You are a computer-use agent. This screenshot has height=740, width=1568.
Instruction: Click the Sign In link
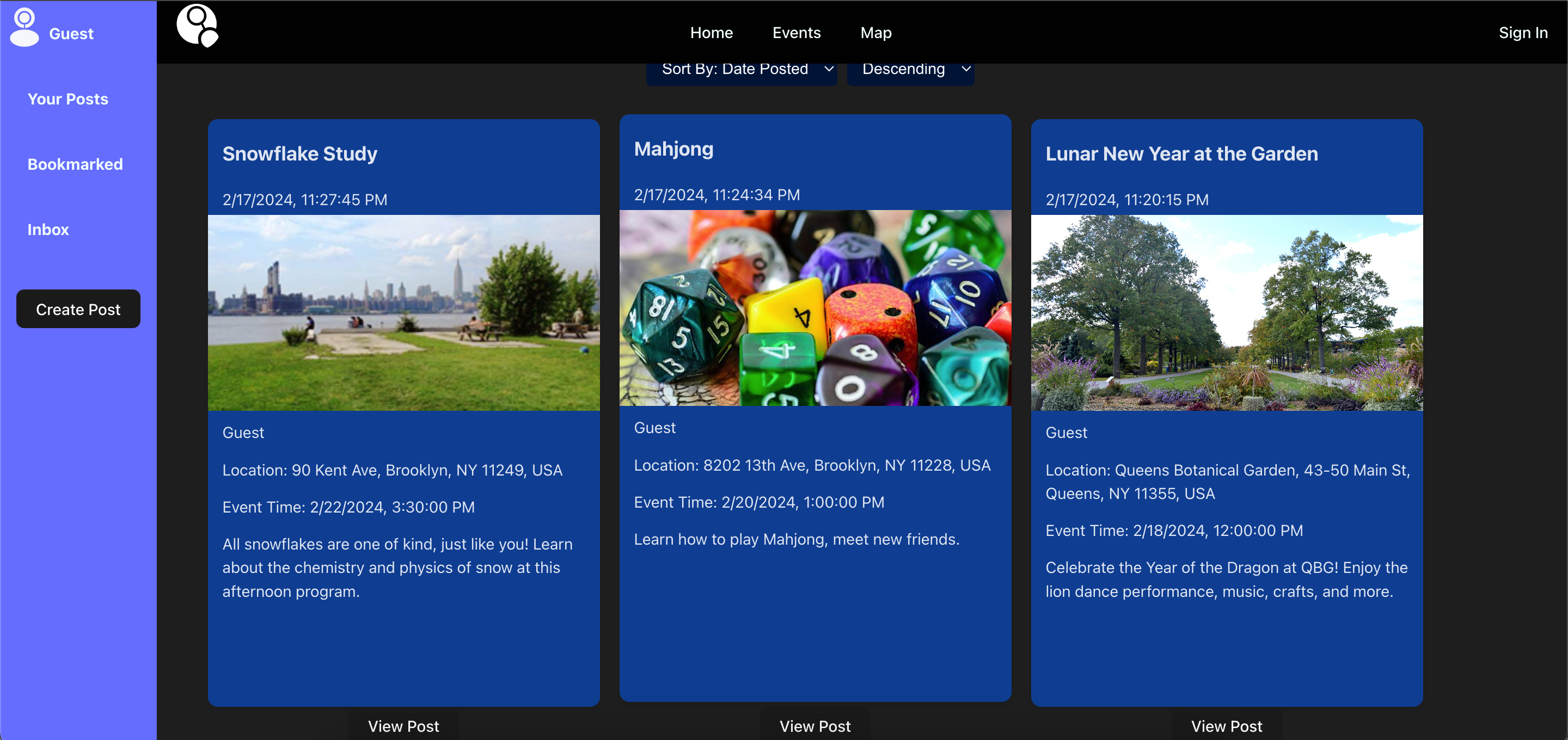(x=1522, y=33)
